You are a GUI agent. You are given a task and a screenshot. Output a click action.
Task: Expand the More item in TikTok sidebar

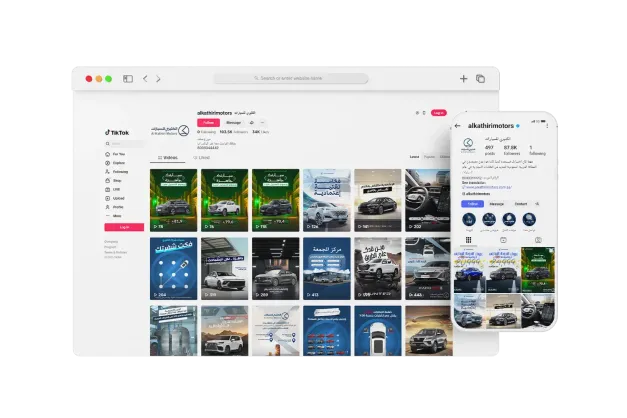(113, 216)
